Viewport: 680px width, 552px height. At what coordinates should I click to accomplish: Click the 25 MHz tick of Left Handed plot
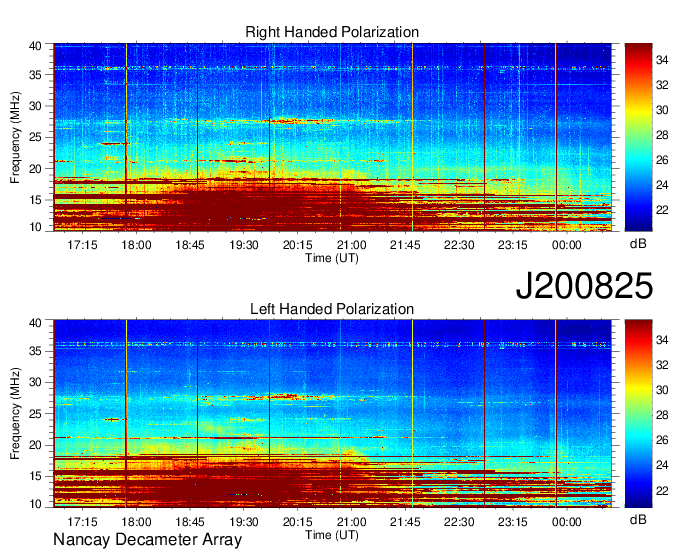click(35, 414)
